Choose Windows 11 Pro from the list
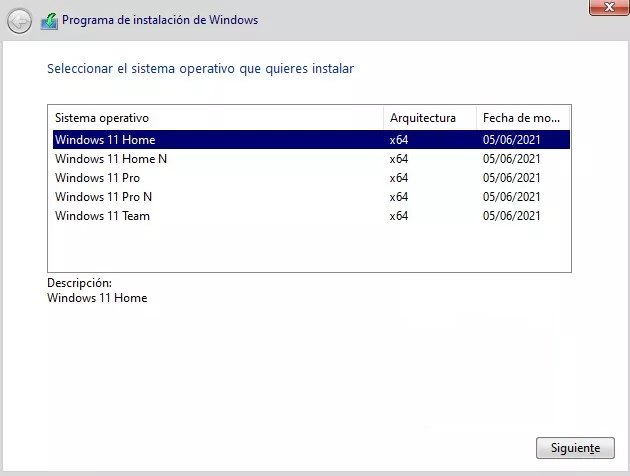The height and width of the screenshot is (476, 630). point(97,178)
